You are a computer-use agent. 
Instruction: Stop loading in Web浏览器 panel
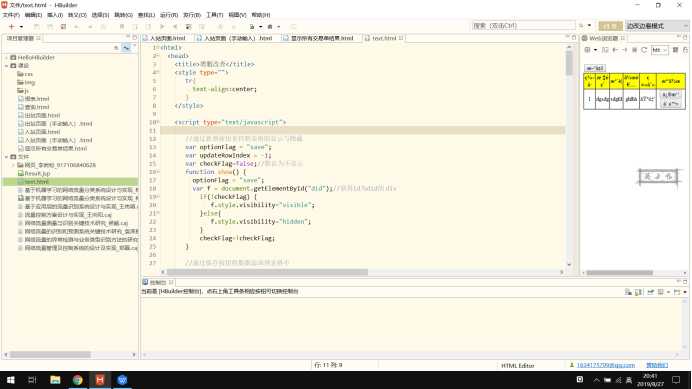click(x=634, y=50)
